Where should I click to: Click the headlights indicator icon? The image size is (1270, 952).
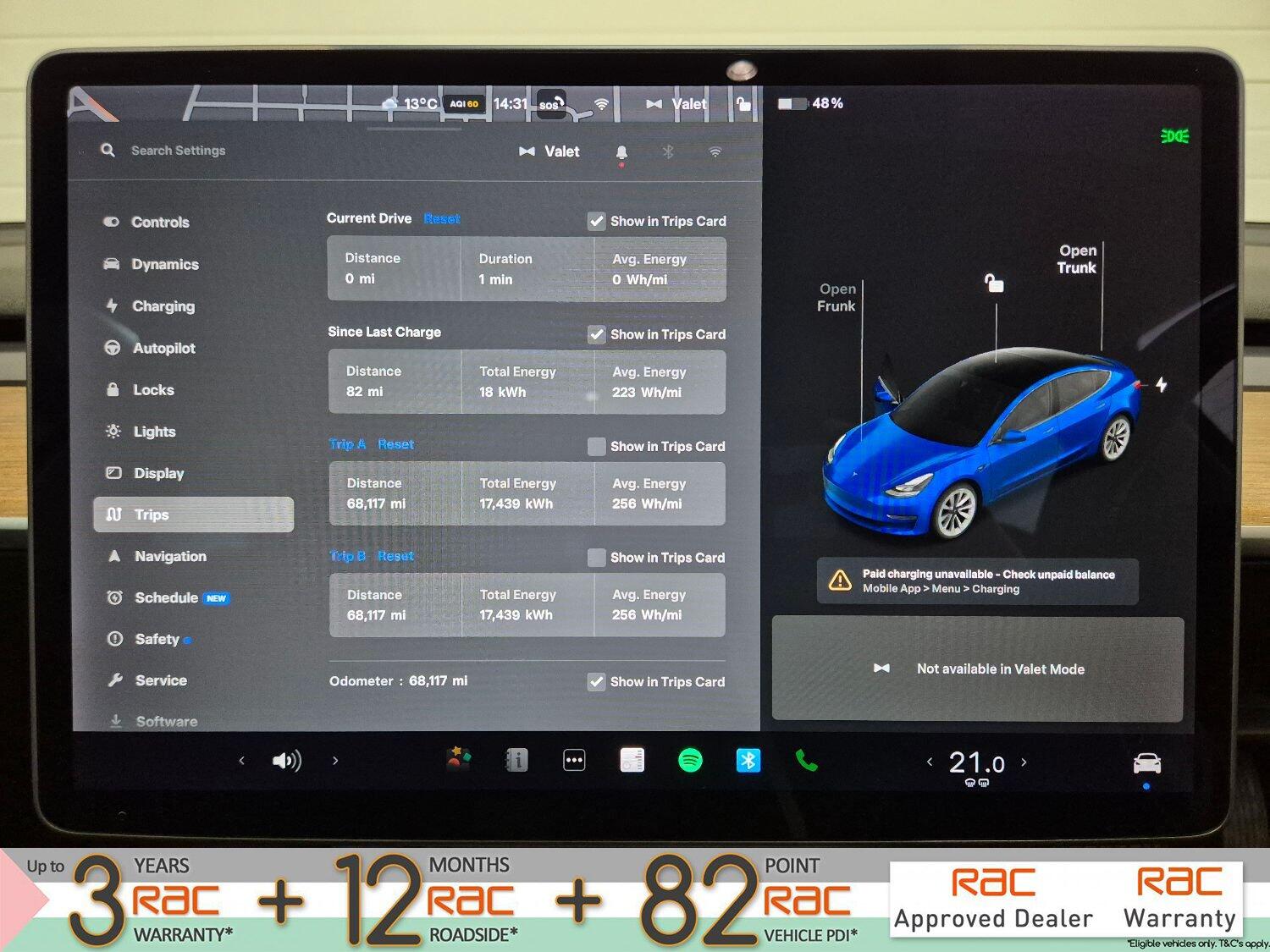point(1174,136)
